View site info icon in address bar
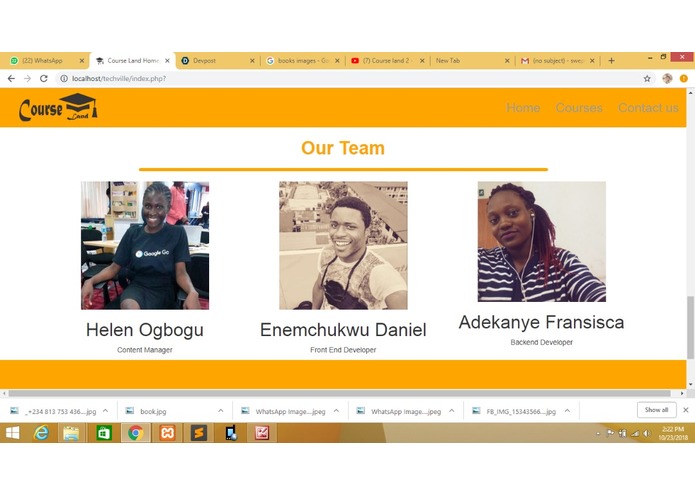This screenshot has height=494, width=695. pyautogui.click(x=64, y=78)
